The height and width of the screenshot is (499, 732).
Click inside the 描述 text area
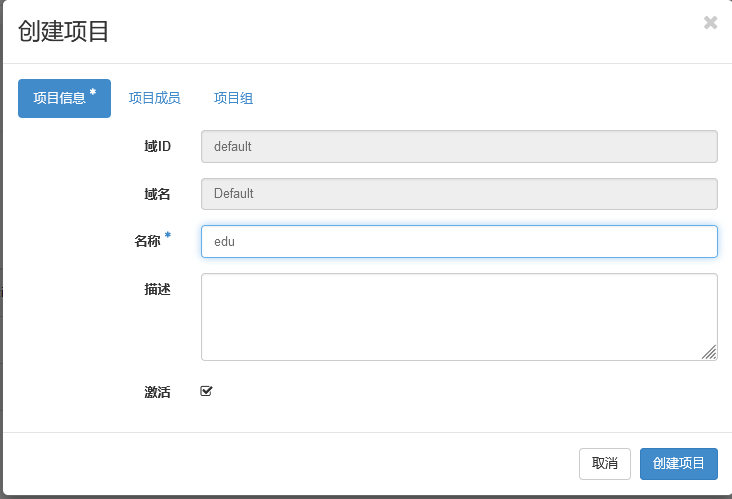[x=459, y=316]
